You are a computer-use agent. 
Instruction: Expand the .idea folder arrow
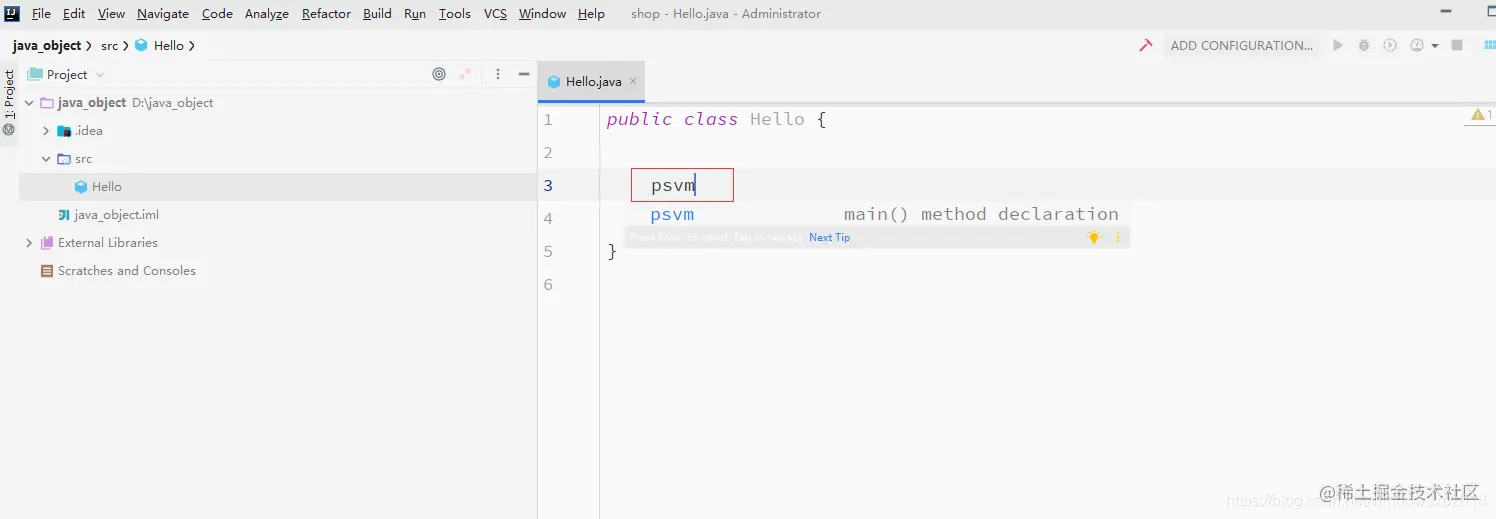point(46,131)
